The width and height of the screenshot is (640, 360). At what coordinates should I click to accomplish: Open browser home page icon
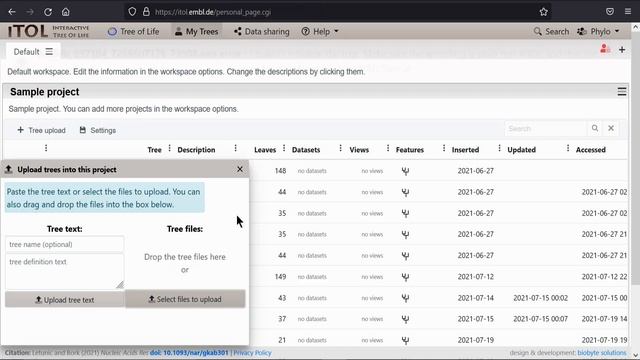tap(66, 12)
